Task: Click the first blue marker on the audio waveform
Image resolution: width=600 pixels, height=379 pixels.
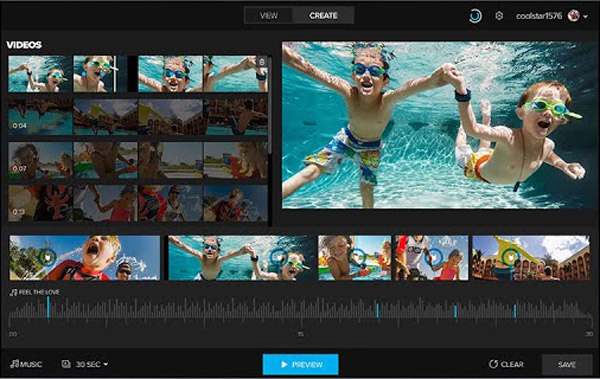Action: pyautogui.click(x=48, y=307)
